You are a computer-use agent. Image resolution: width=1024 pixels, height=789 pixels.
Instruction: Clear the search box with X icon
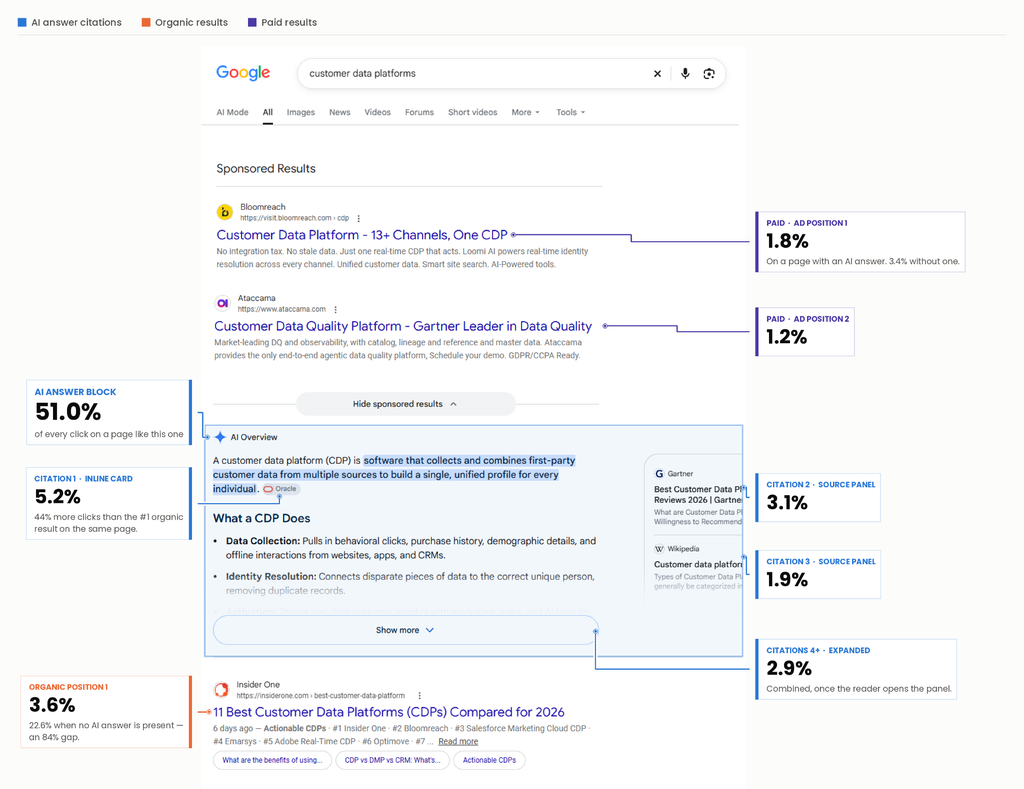click(657, 74)
